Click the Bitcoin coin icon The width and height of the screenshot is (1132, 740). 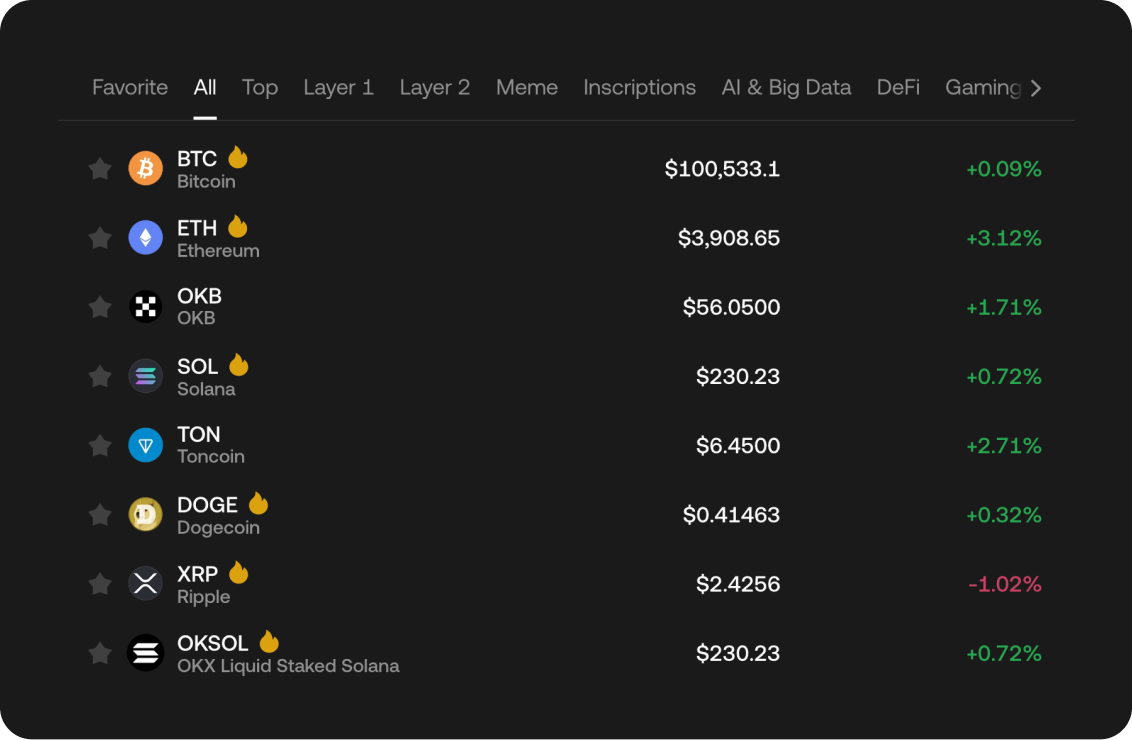(146, 169)
